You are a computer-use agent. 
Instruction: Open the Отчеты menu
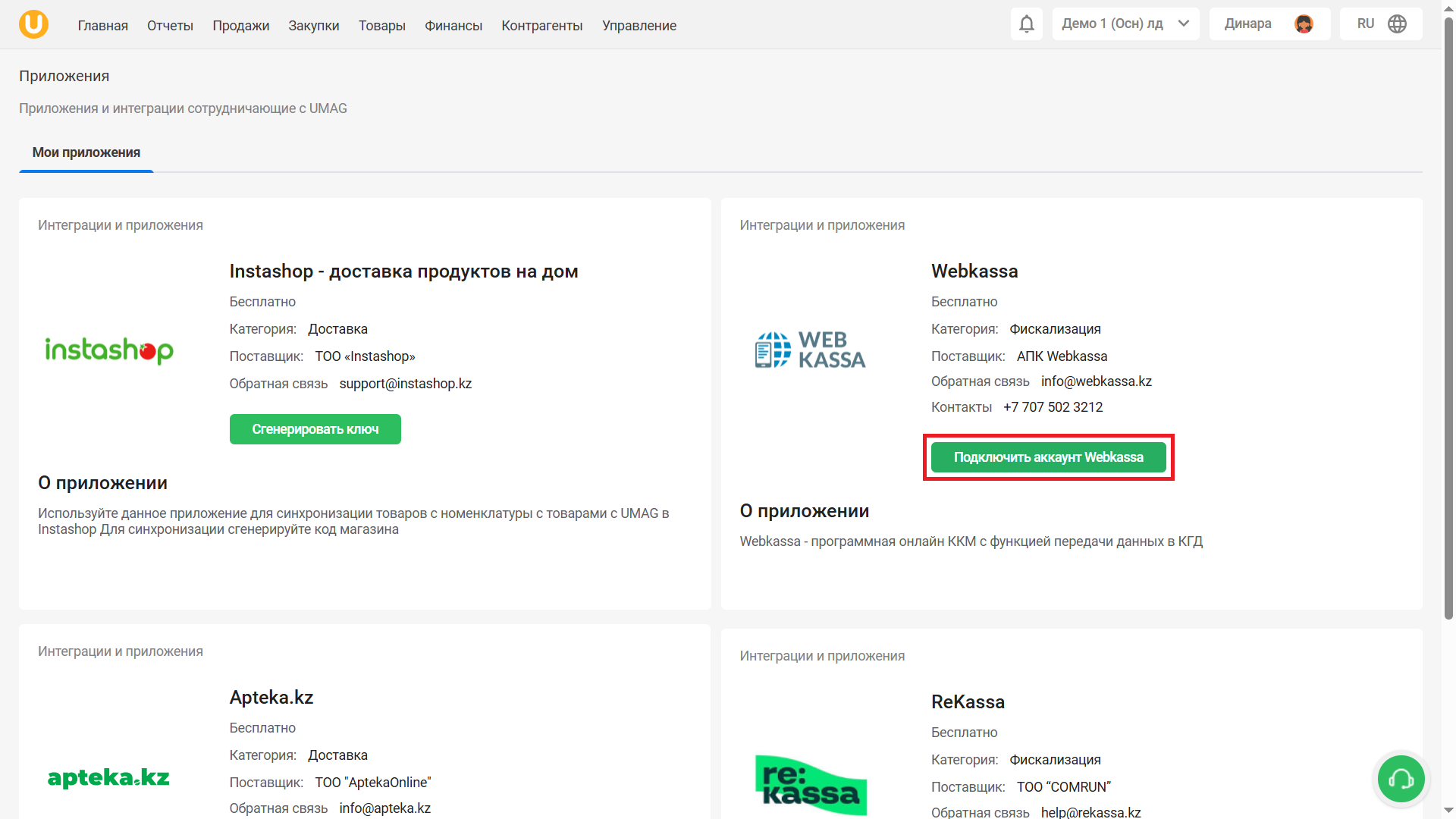[170, 26]
